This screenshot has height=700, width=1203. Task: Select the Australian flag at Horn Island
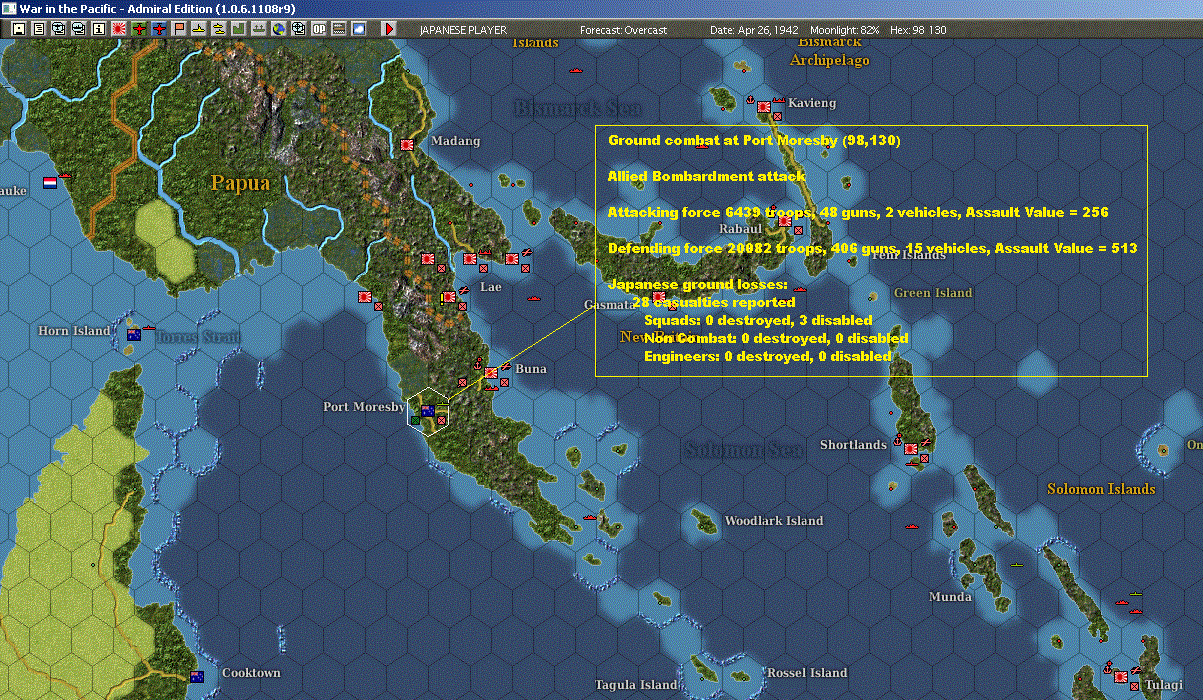pos(134,335)
